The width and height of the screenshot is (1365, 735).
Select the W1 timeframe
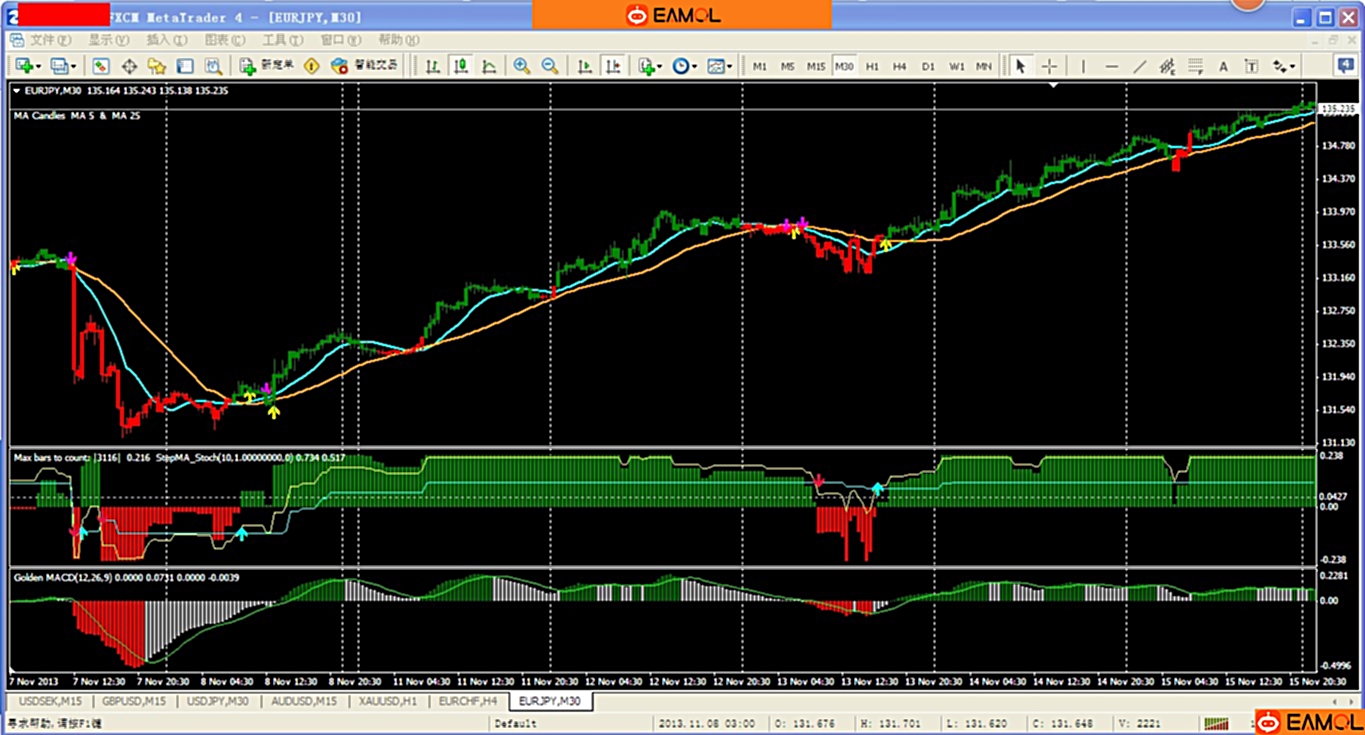tap(957, 66)
